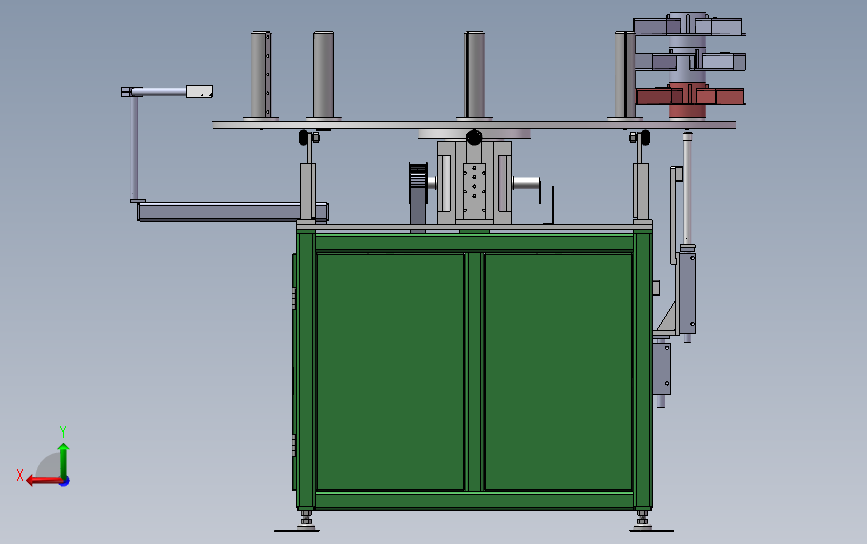Select the 'Y' label above the triad

[62, 431]
